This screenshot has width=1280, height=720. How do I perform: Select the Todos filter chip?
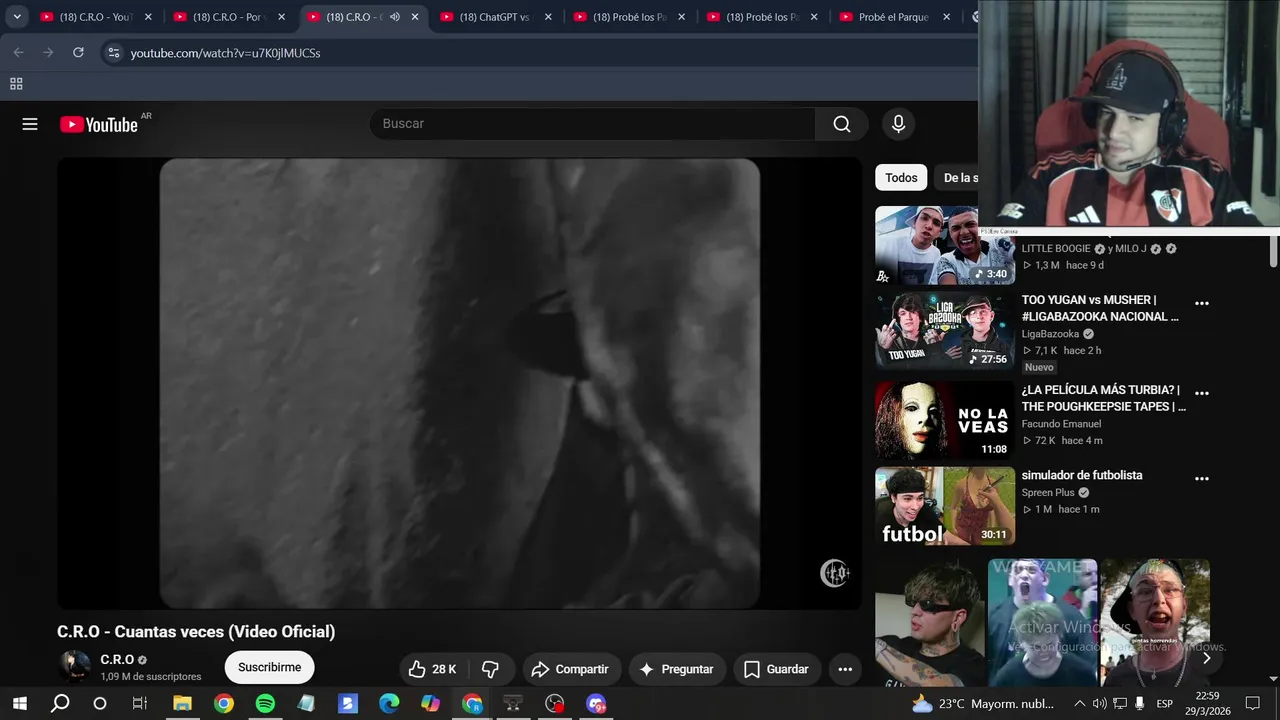901,178
